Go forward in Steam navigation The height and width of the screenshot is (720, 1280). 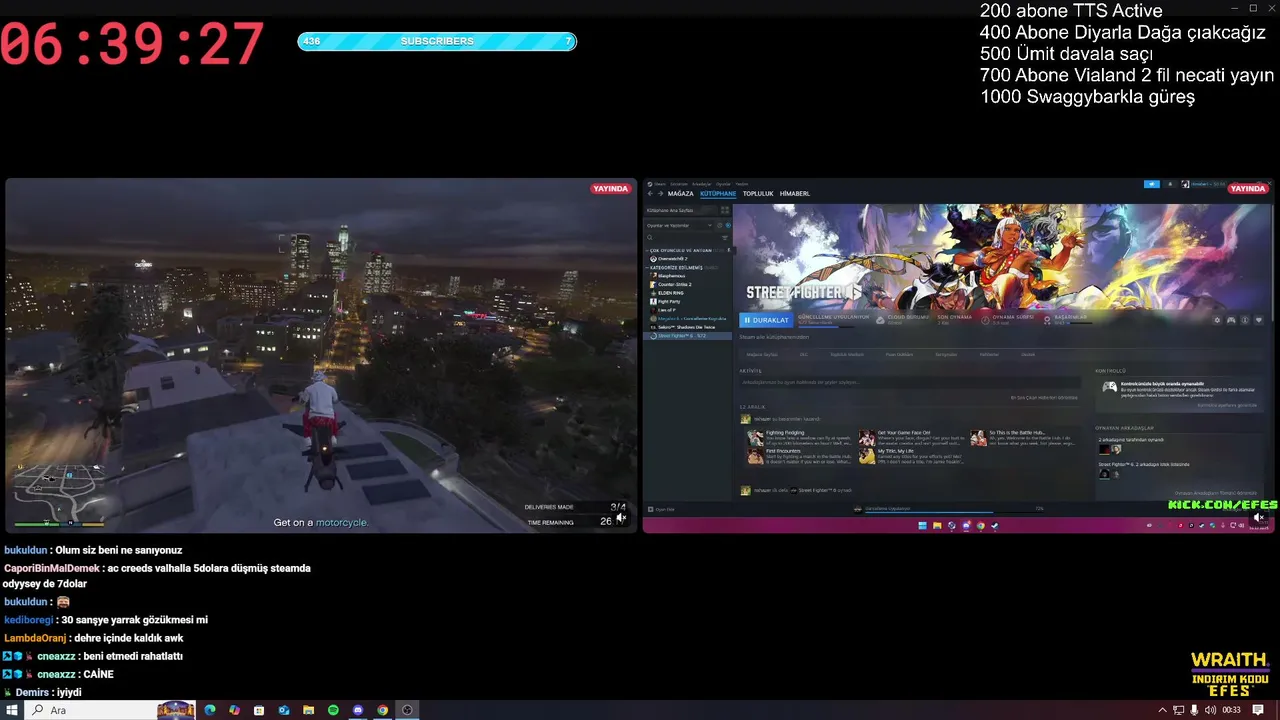click(x=660, y=194)
